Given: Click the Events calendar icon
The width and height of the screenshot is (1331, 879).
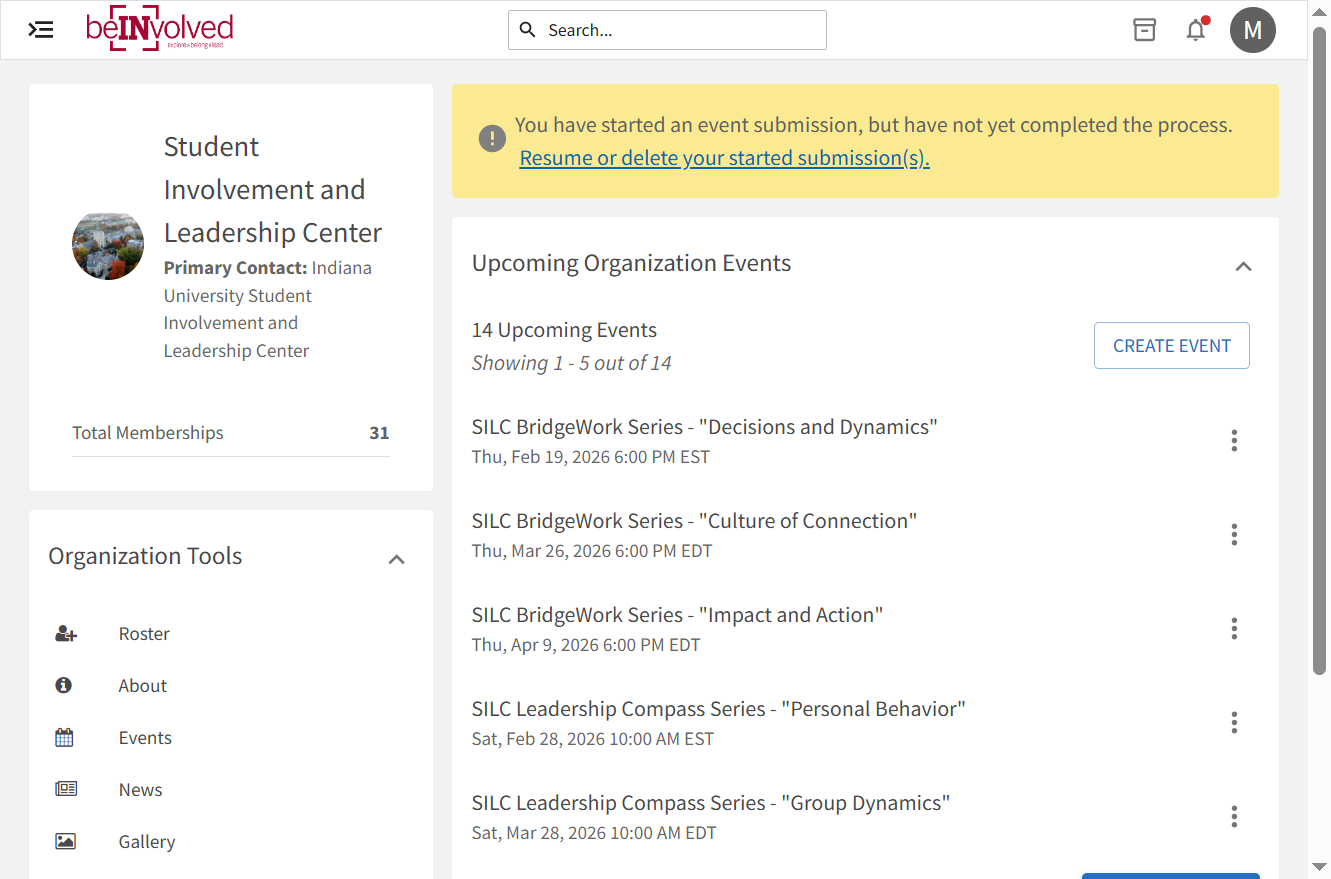Looking at the screenshot, I should (x=65, y=738).
